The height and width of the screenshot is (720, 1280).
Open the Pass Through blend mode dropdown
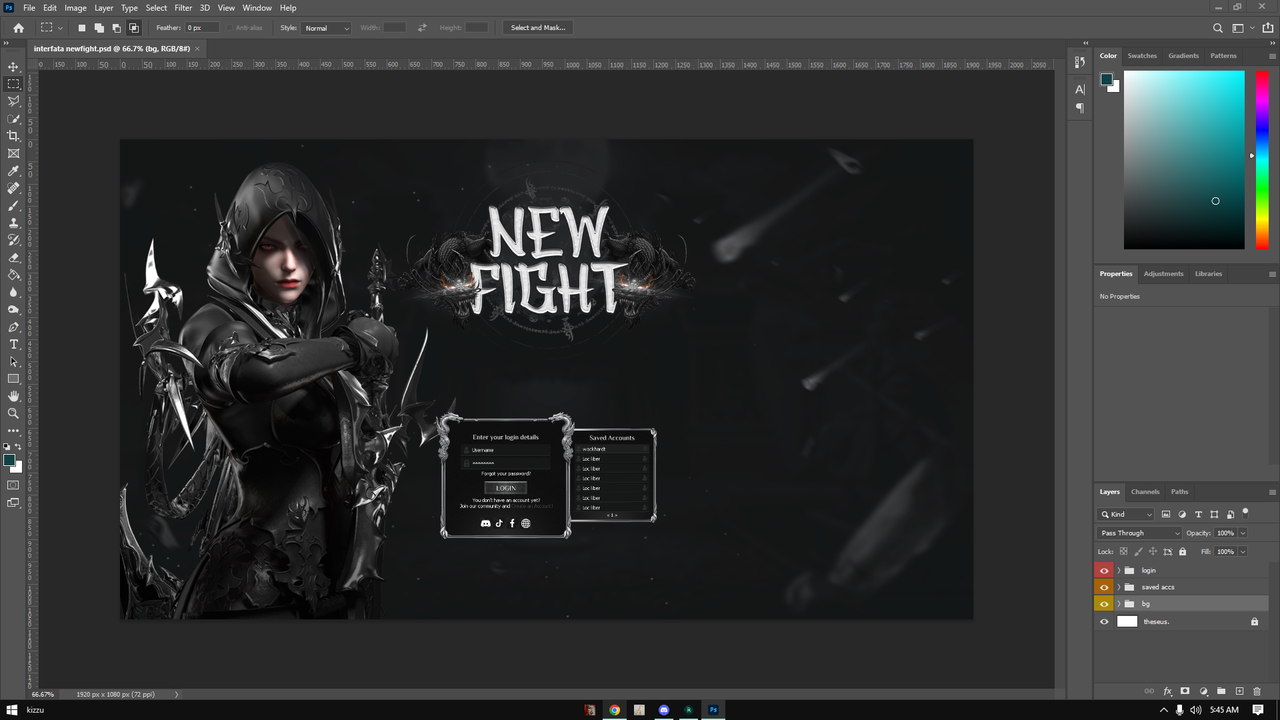[1139, 533]
